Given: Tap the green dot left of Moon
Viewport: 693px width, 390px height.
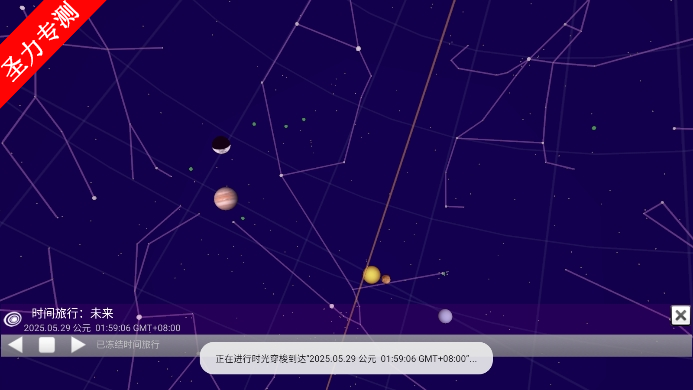Looking at the screenshot, I should point(191,169).
